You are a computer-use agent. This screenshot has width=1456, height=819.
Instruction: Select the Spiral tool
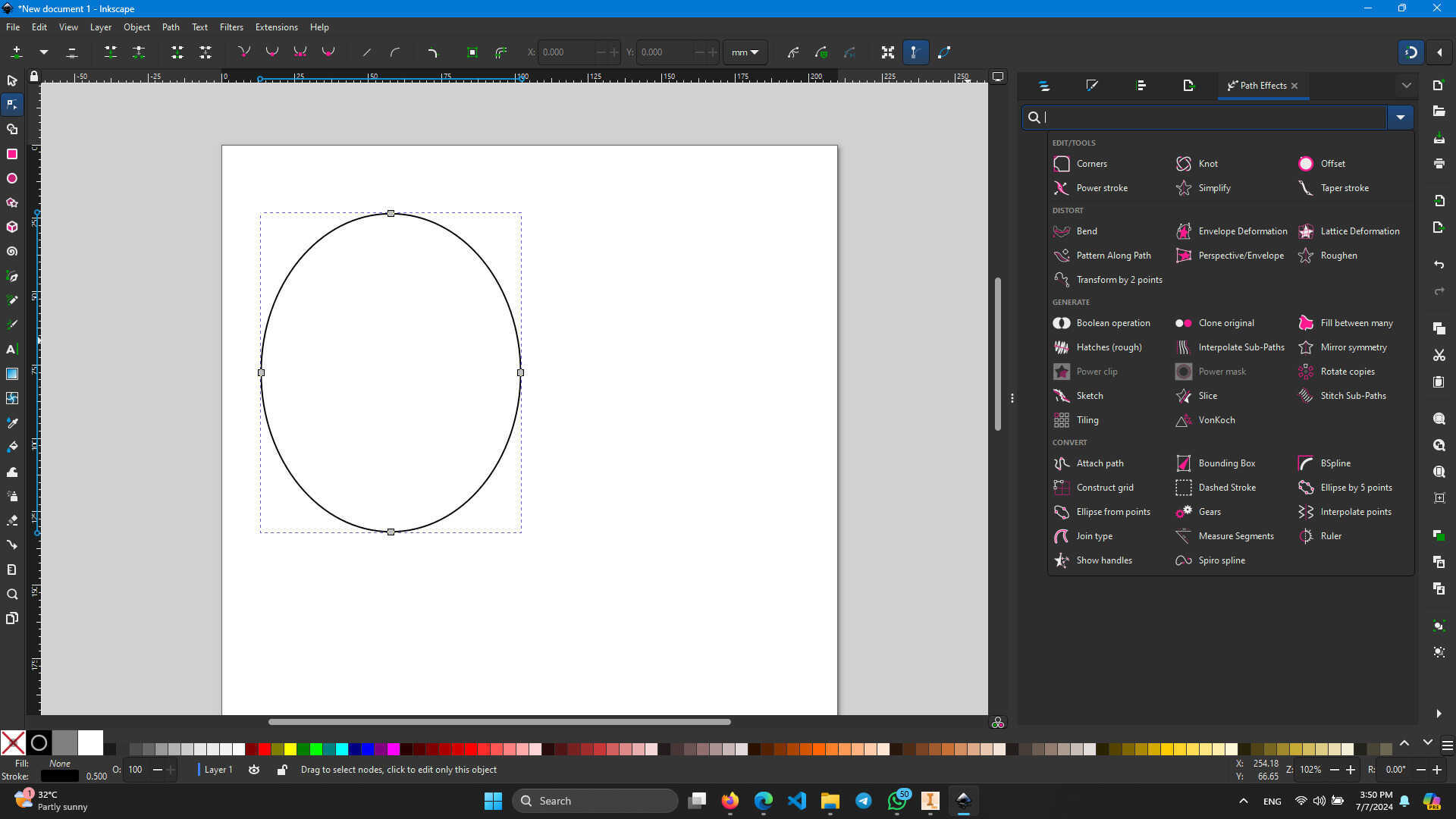[x=12, y=251]
